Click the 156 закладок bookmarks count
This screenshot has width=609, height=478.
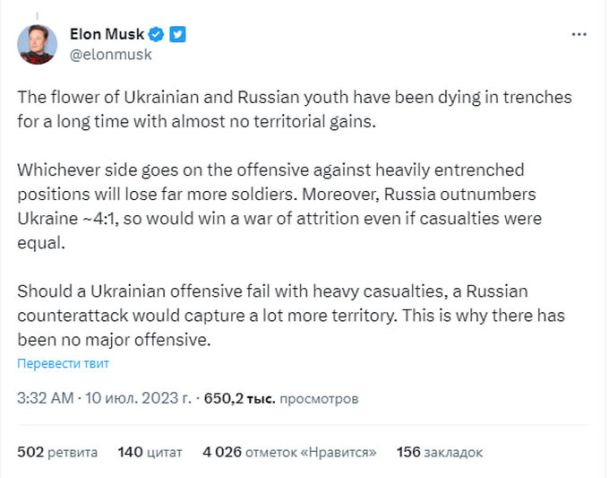[x=440, y=452]
